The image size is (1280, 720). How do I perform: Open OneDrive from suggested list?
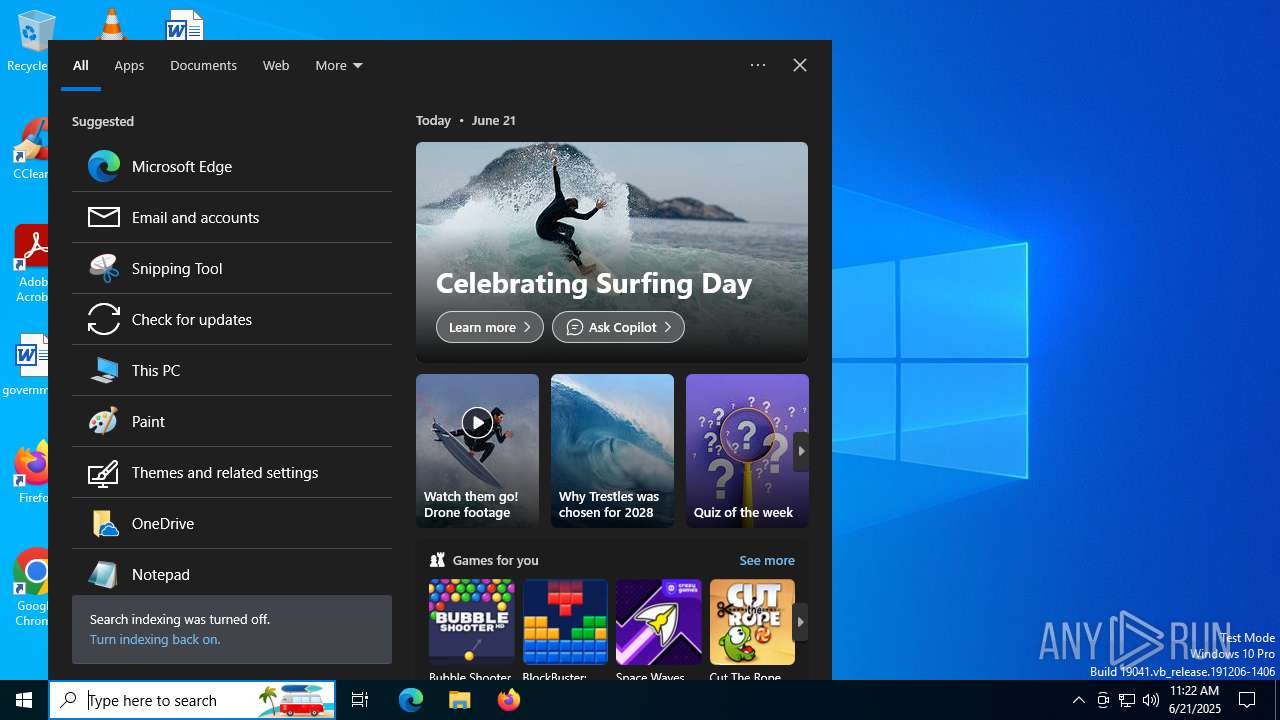[232, 523]
